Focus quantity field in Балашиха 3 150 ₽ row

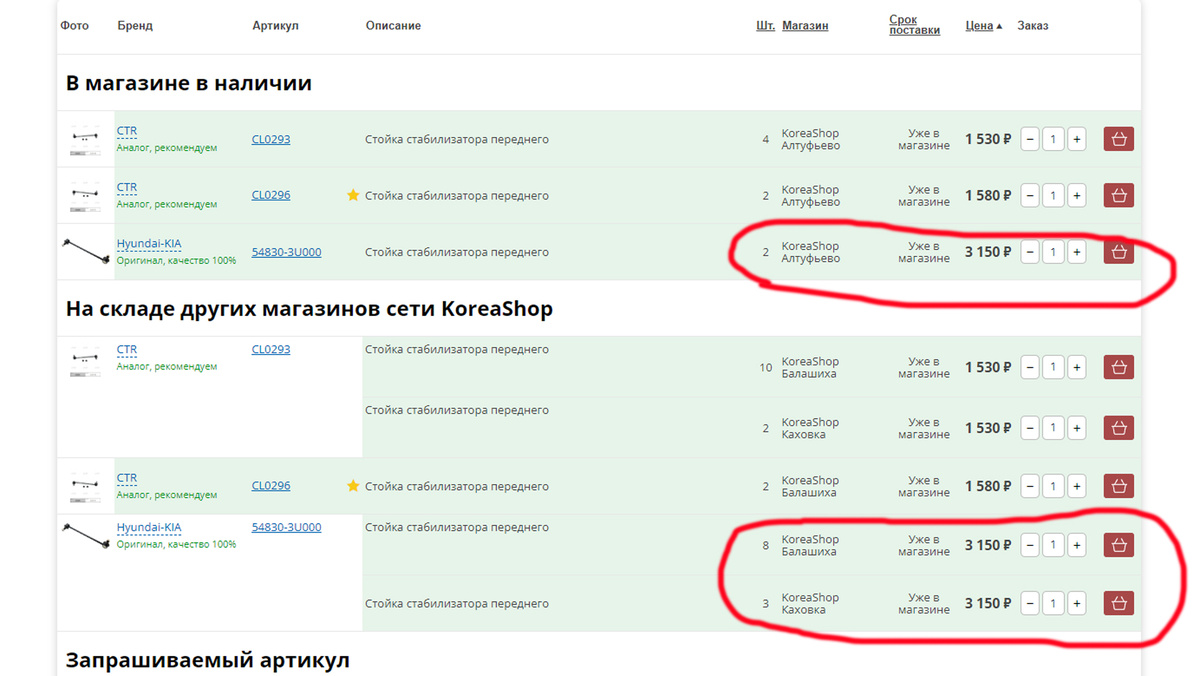pyautogui.click(x=1053, y=545)
